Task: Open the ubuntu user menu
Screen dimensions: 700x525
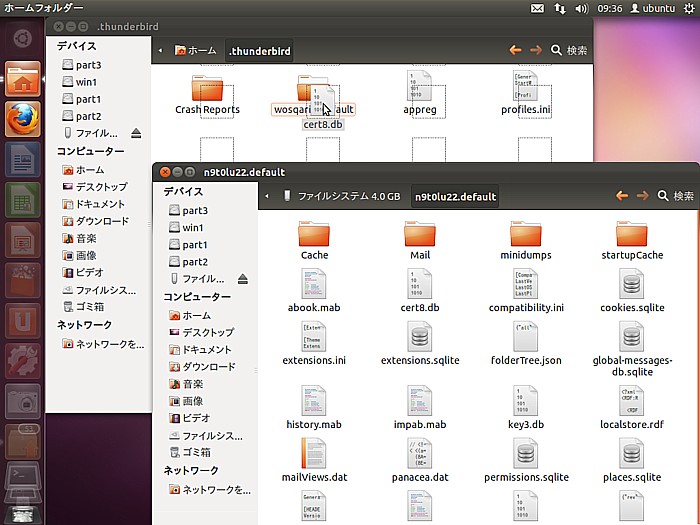Action: pos(653,8)
